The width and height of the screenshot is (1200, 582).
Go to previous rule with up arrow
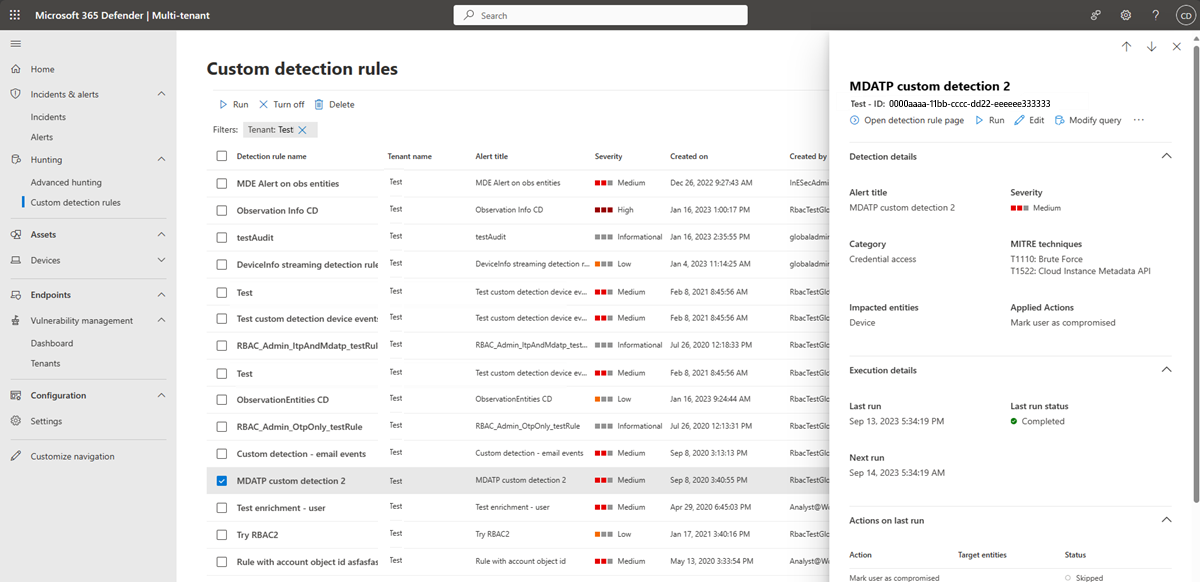pos(1126,47)
